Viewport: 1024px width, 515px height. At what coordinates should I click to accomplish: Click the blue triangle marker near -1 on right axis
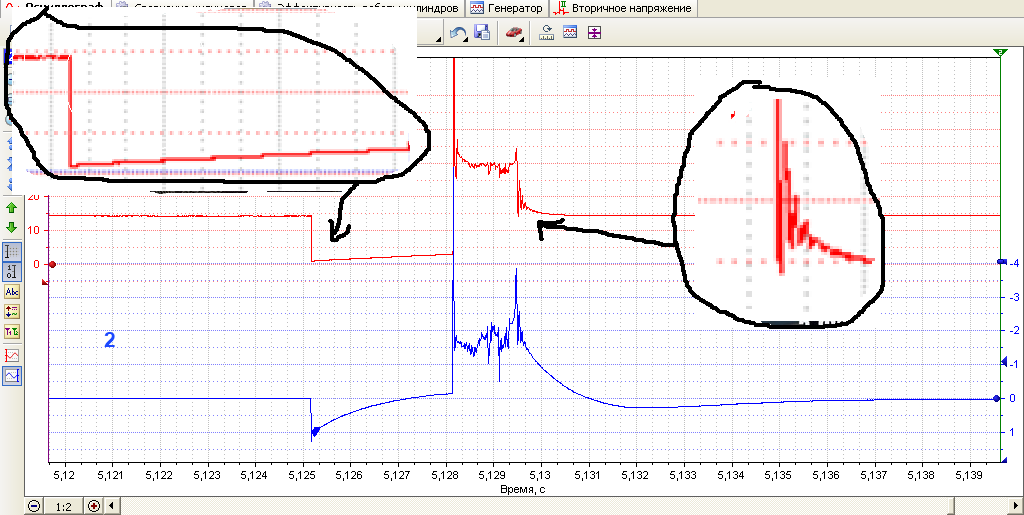(x=1004, y=361)
